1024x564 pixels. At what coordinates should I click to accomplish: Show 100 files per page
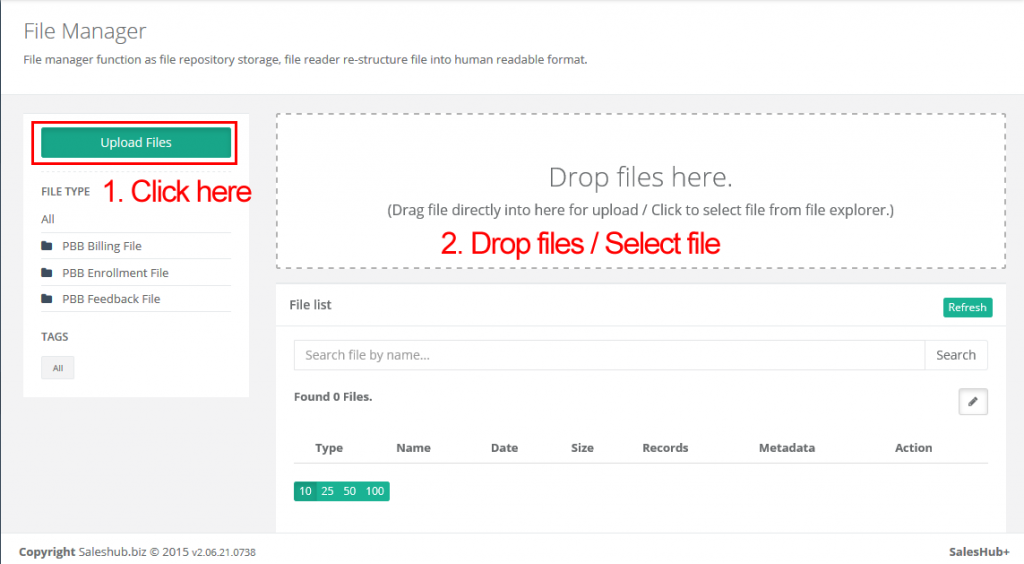(x=375, y=491)
